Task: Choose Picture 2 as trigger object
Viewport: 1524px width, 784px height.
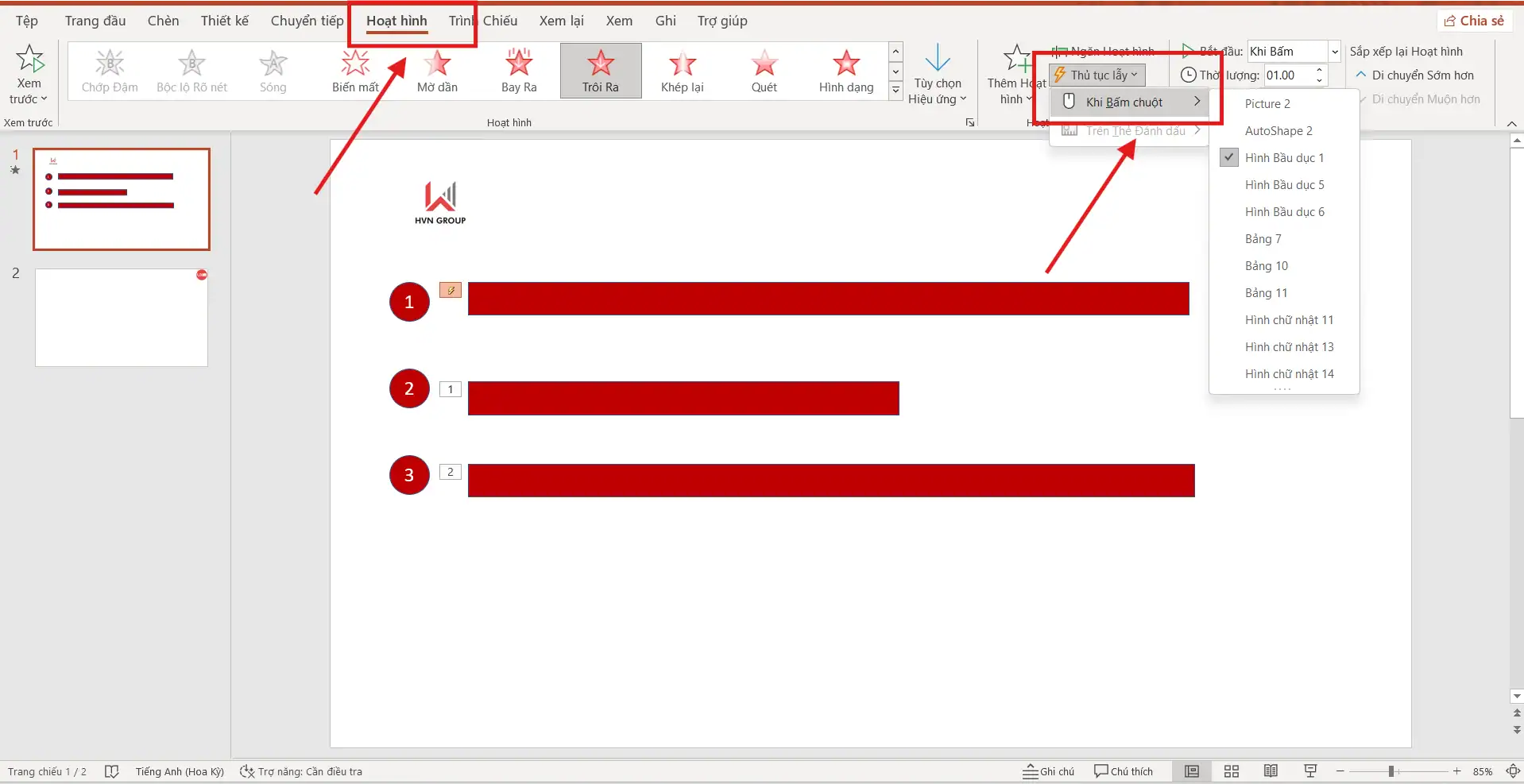Action: tap(1267, 104)
